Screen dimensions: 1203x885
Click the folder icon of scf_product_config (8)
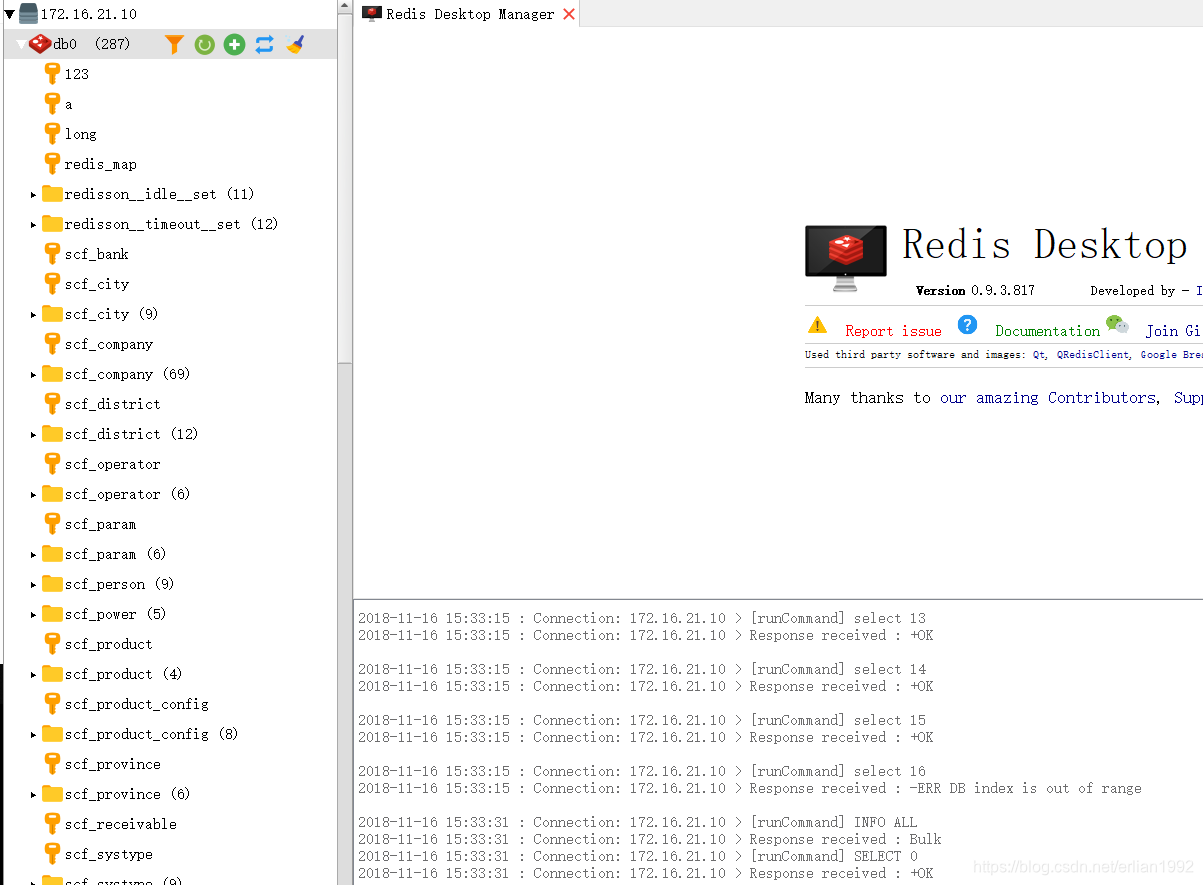52,733
